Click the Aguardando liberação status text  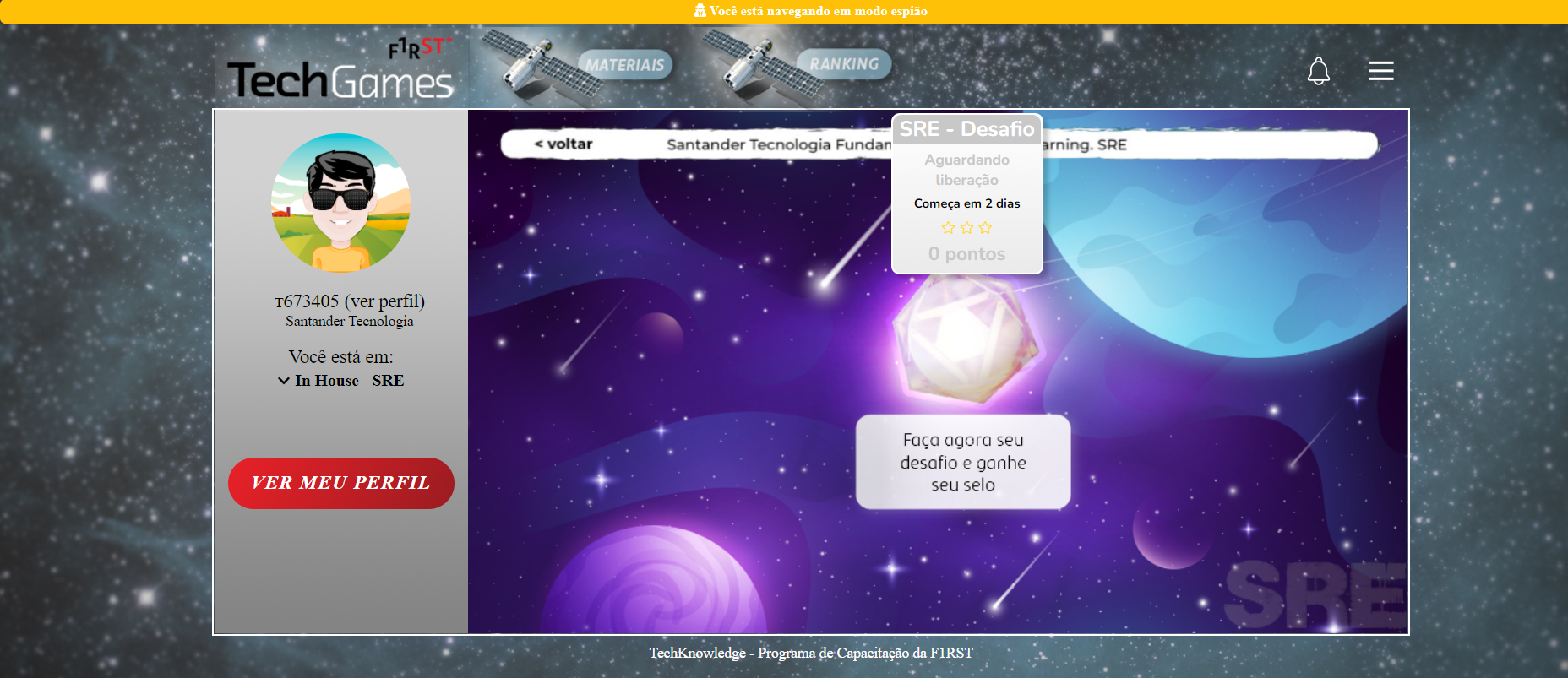966,170
